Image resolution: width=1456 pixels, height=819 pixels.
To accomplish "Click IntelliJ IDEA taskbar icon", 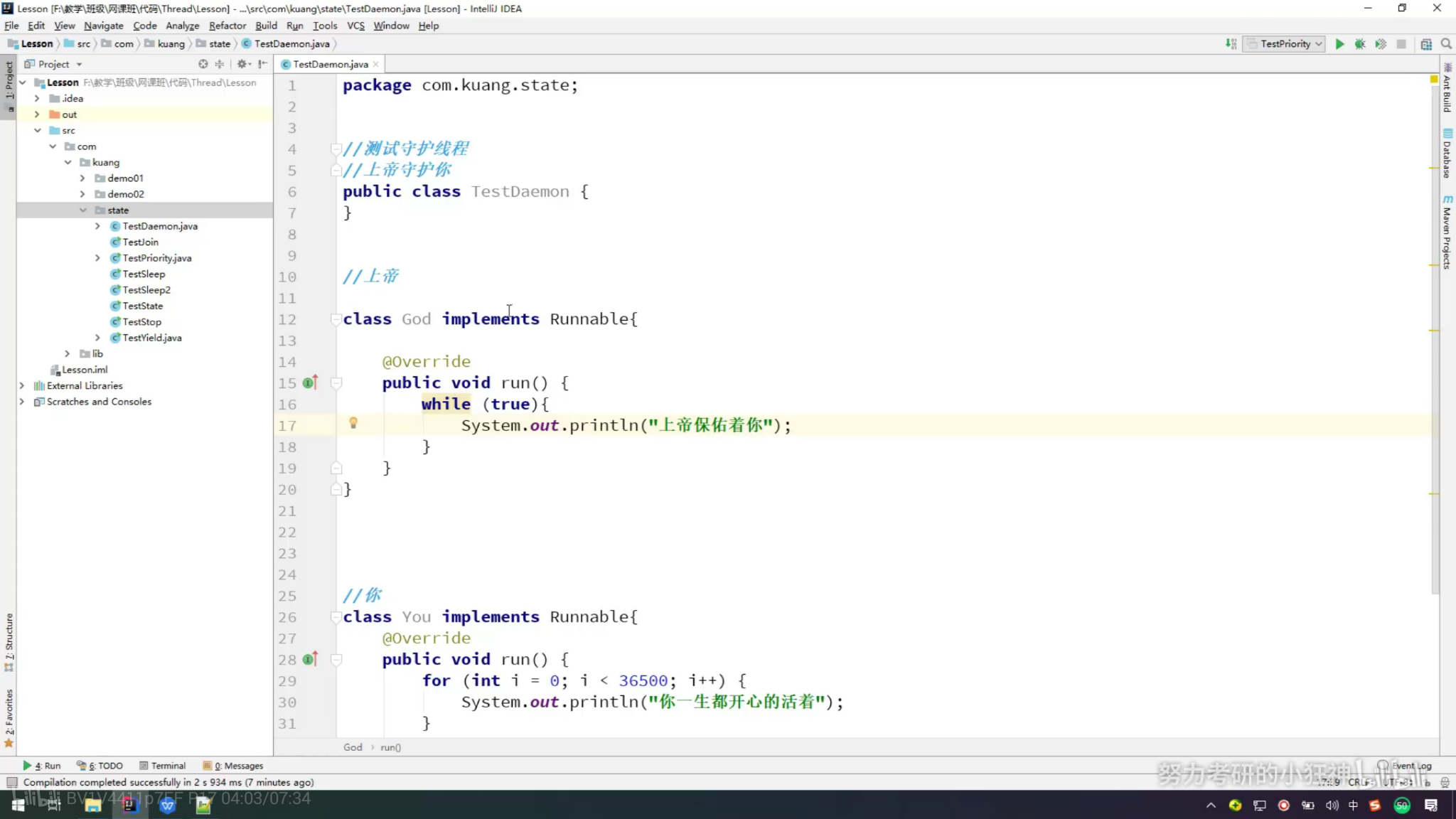I will pos(129,805).
